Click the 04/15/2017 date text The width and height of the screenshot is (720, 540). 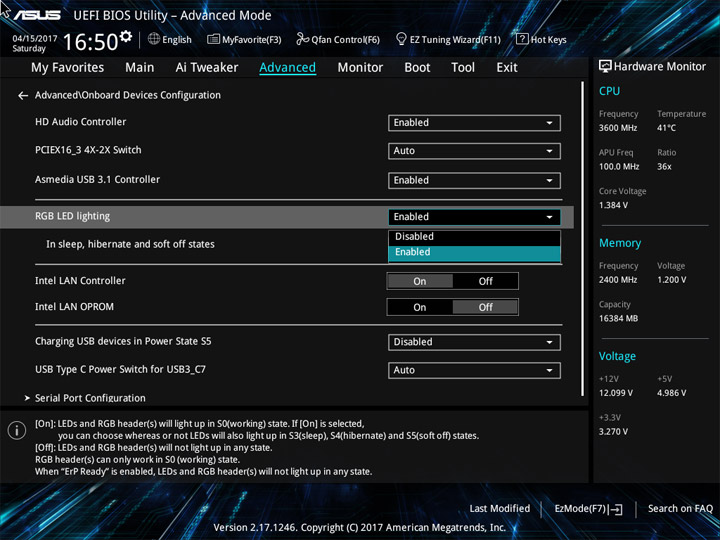35,38
